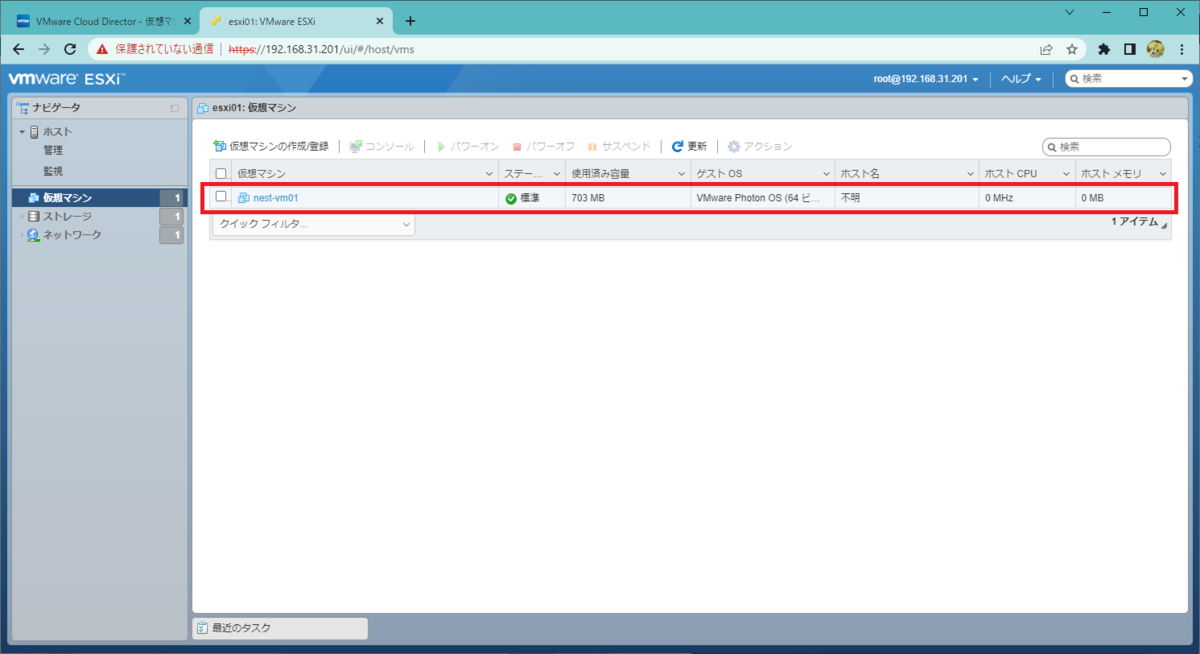Click the 0 MB host memory cell
1200x654 pixels.
1123,198
